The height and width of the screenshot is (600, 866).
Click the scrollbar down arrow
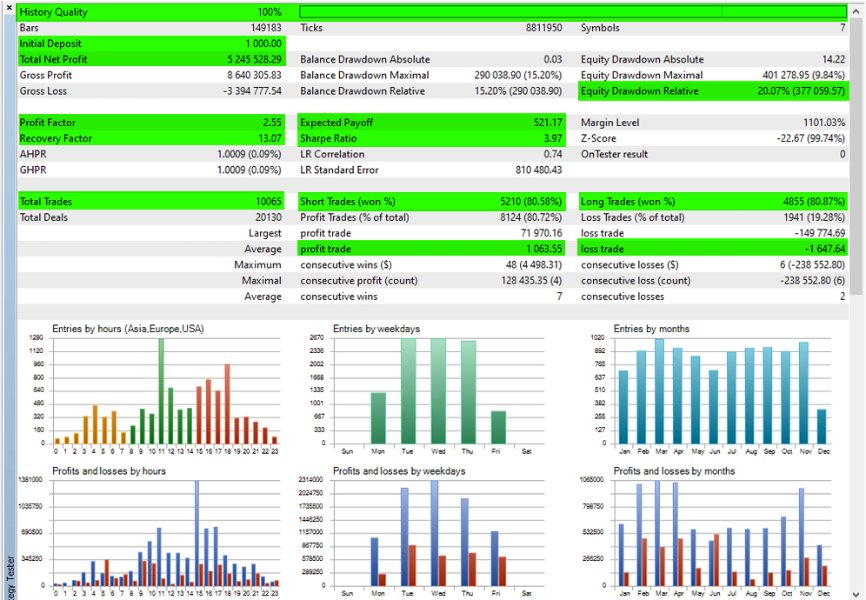point(857,591)
